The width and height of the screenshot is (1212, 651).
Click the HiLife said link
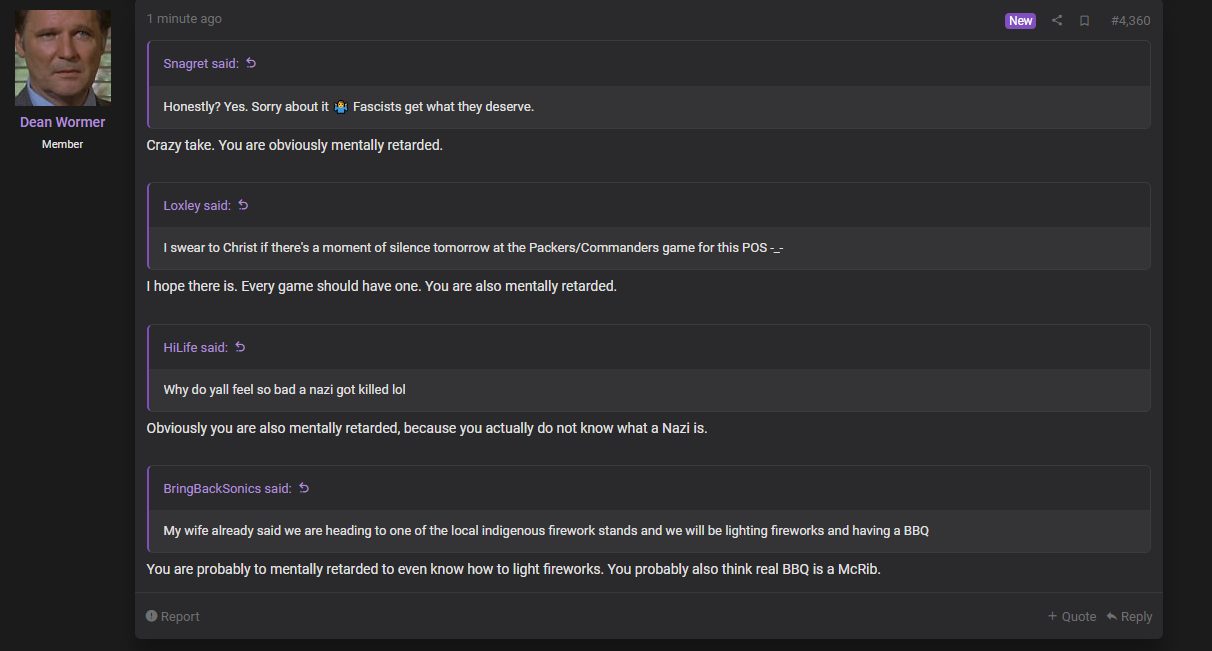196,347
